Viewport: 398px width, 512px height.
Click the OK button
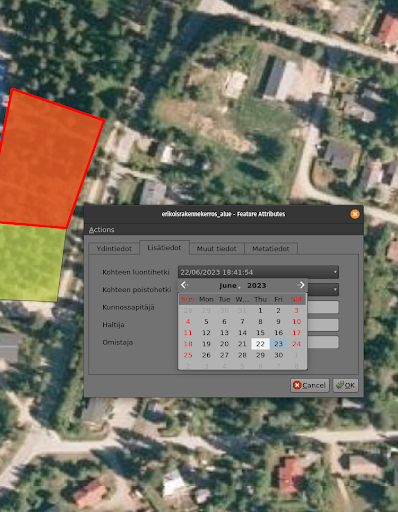(x=345, y=385)
